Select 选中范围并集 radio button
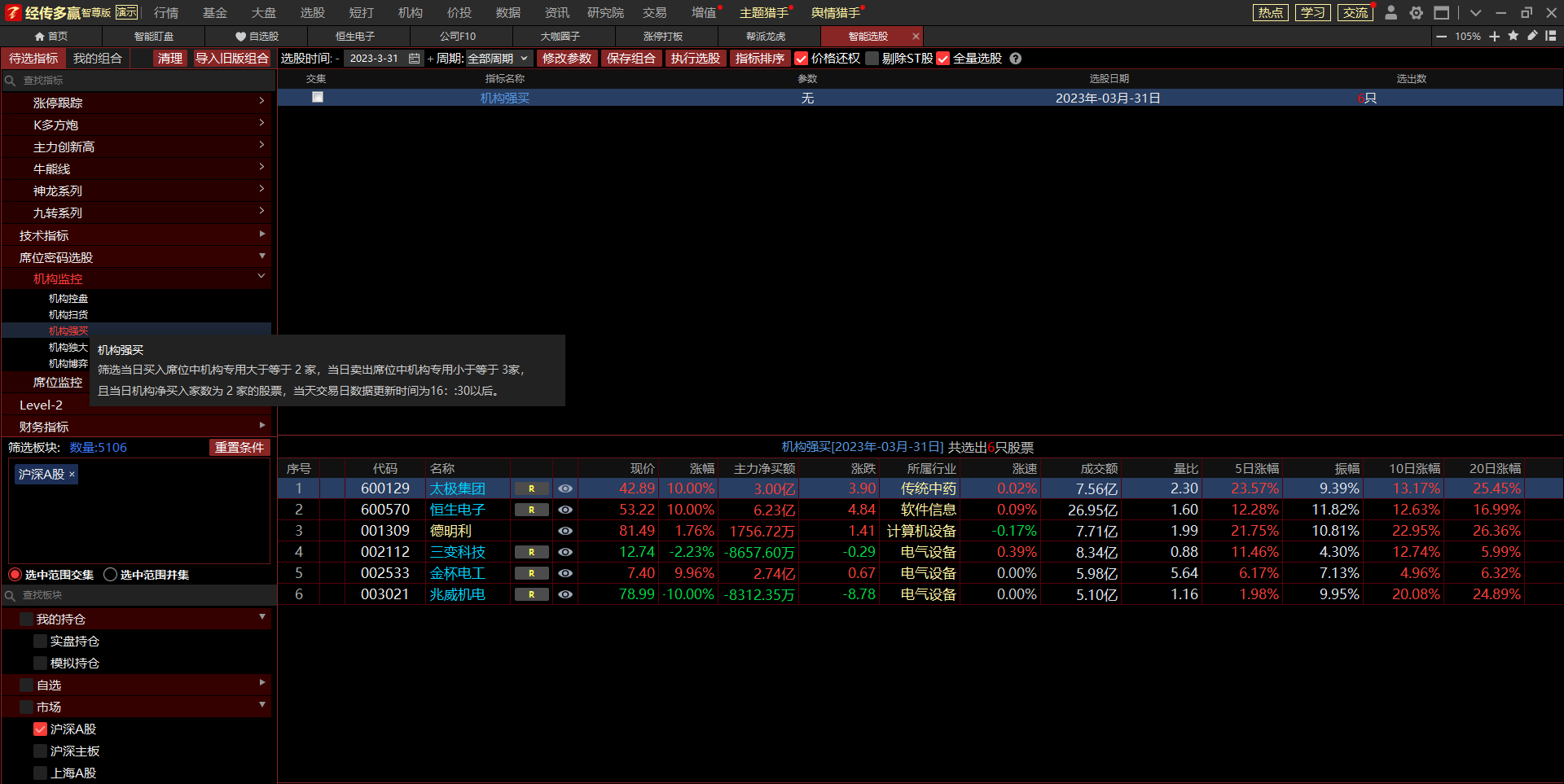Viewport: 1564px width, 784px height. click(x=111, y=575)
